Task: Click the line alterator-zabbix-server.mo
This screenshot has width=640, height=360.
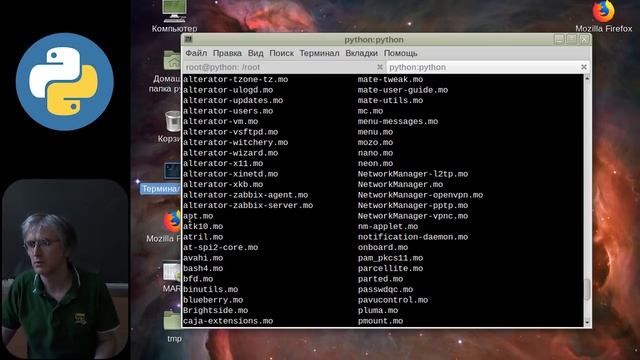Action: [248, 205]
